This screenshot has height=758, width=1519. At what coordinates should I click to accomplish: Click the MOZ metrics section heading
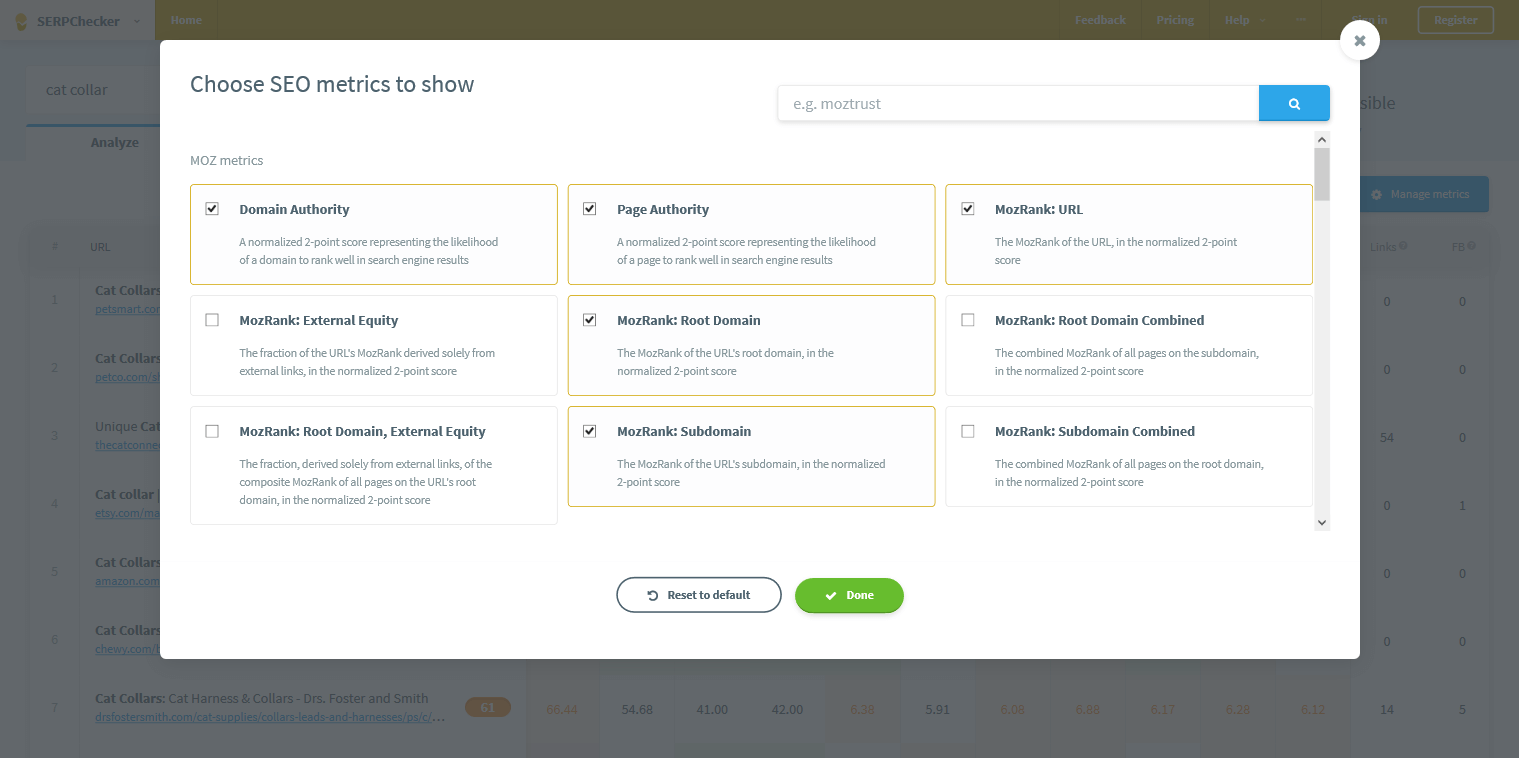click(x=227, y=160)
